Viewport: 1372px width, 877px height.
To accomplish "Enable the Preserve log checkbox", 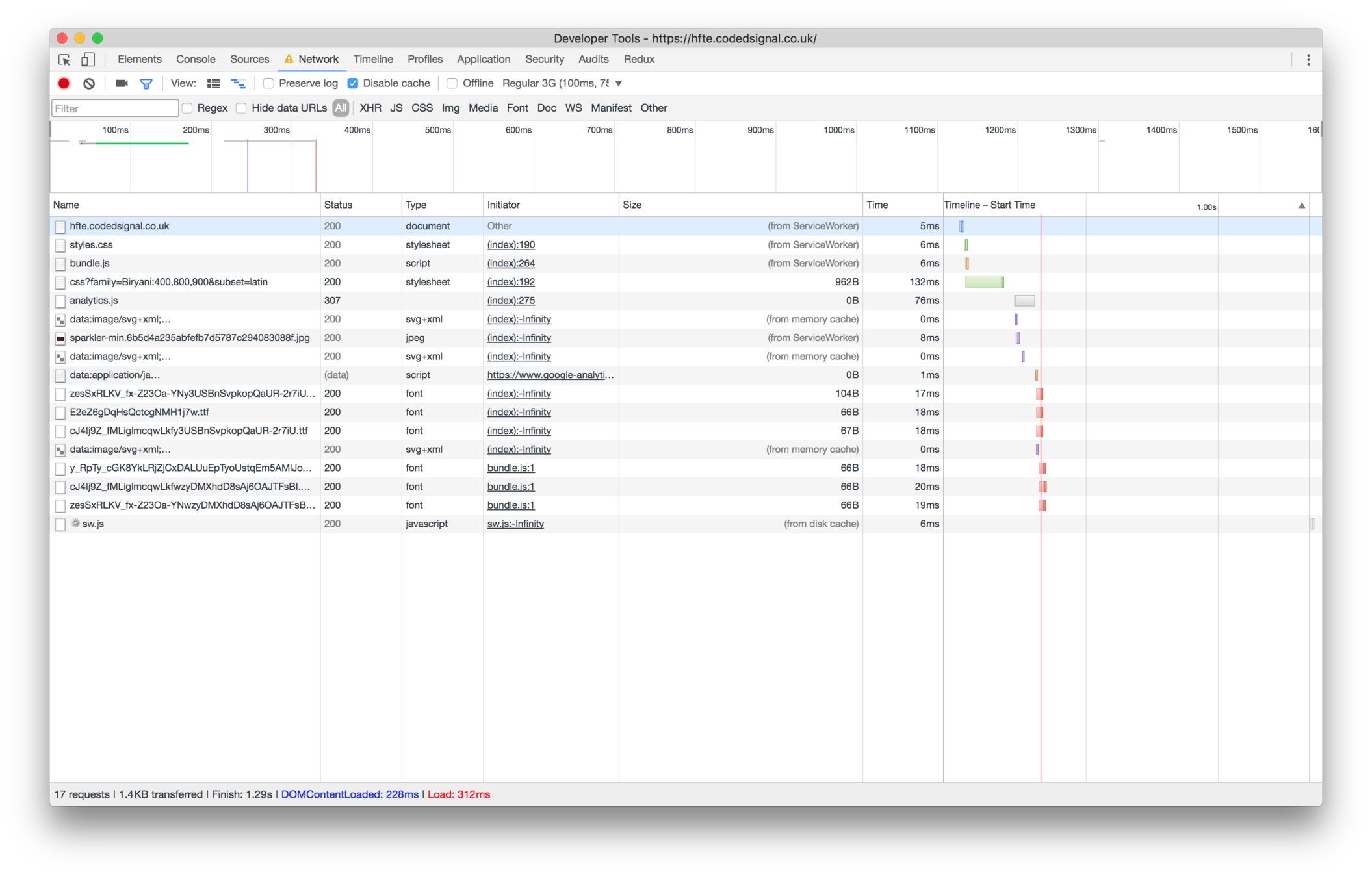I will (x=268, y=83).
